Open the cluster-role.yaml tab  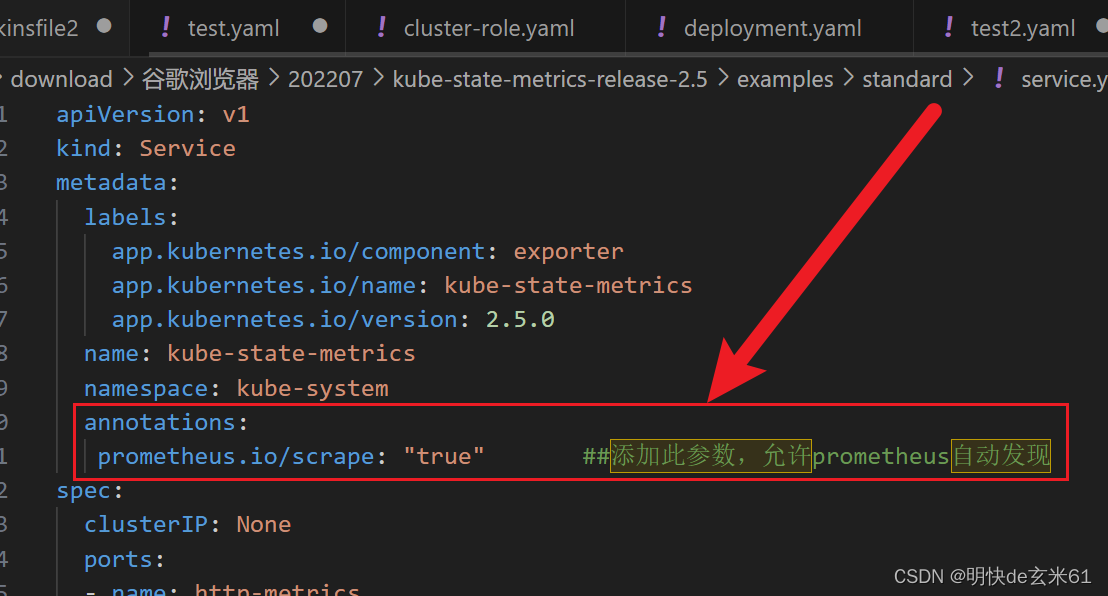click(488, 28)
